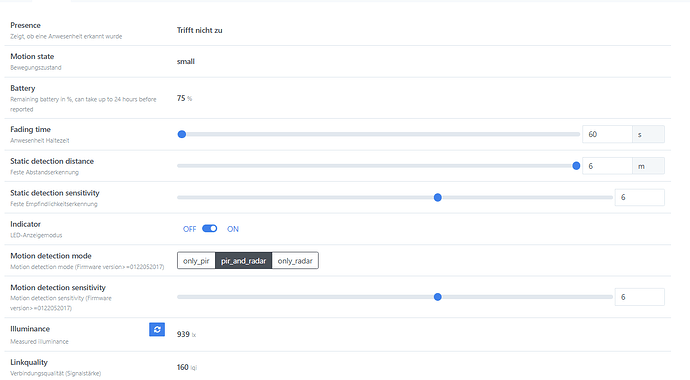
Task: Click the Fading time slider handle
Action: 182,134
